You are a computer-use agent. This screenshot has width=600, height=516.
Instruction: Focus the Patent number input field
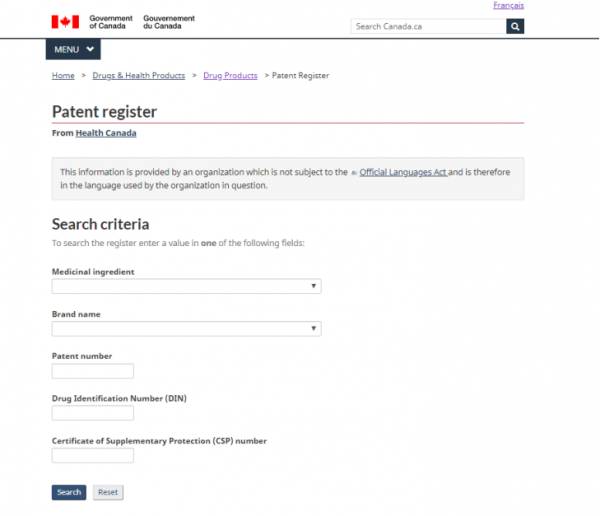(x=93, y=371)
